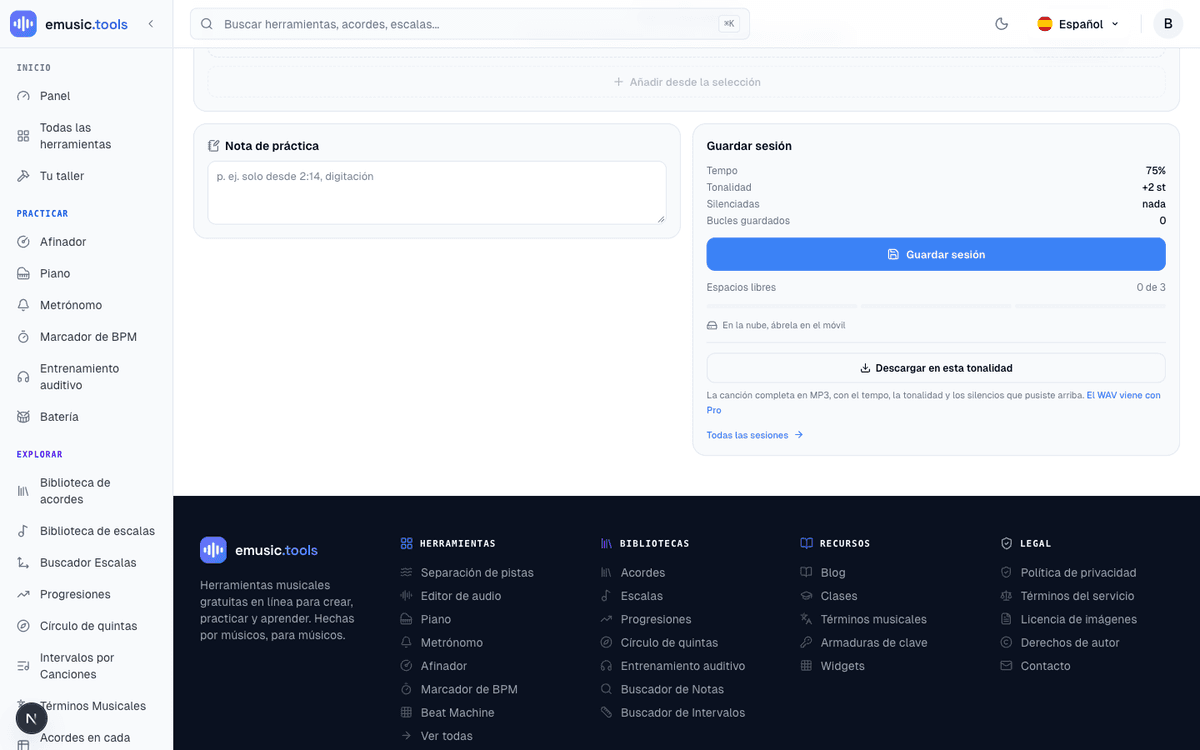This screenshot has width=1200, height=750.
Task: Open the user avatar B menu
Action: pos(1168,24)
